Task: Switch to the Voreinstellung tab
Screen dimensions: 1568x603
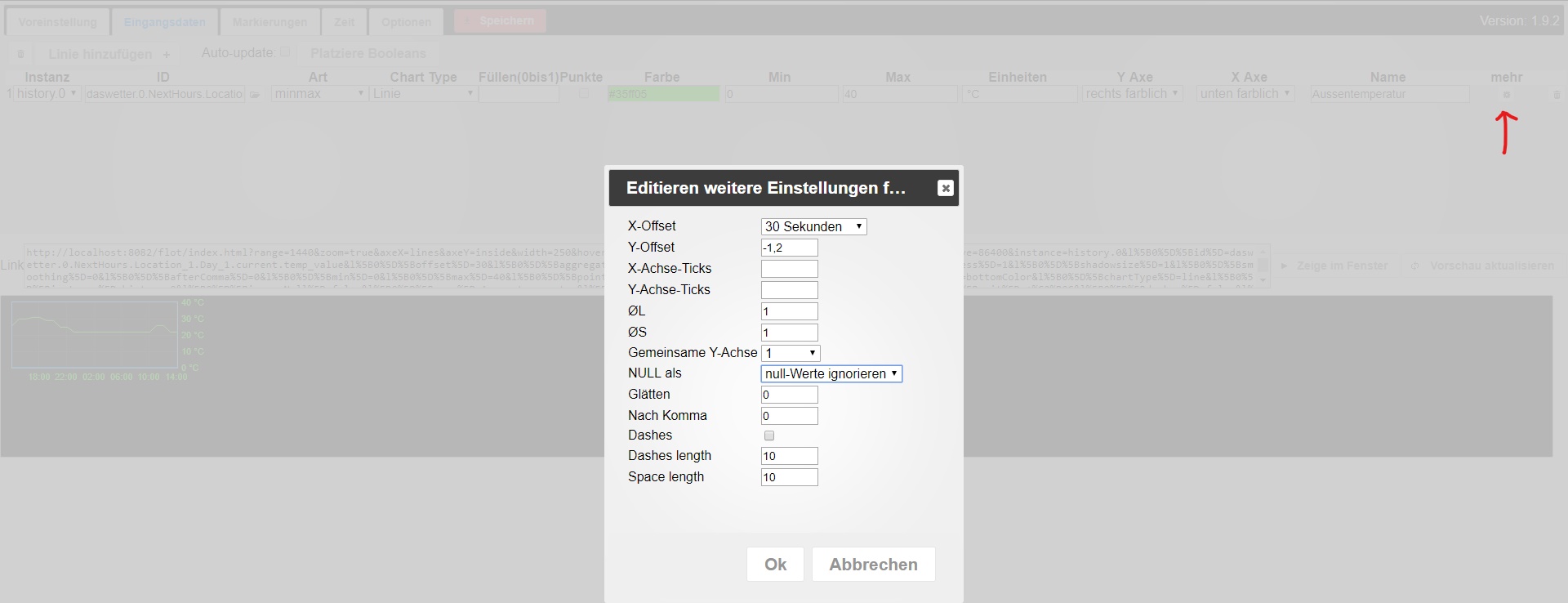Action: click(x=57, y=22)
